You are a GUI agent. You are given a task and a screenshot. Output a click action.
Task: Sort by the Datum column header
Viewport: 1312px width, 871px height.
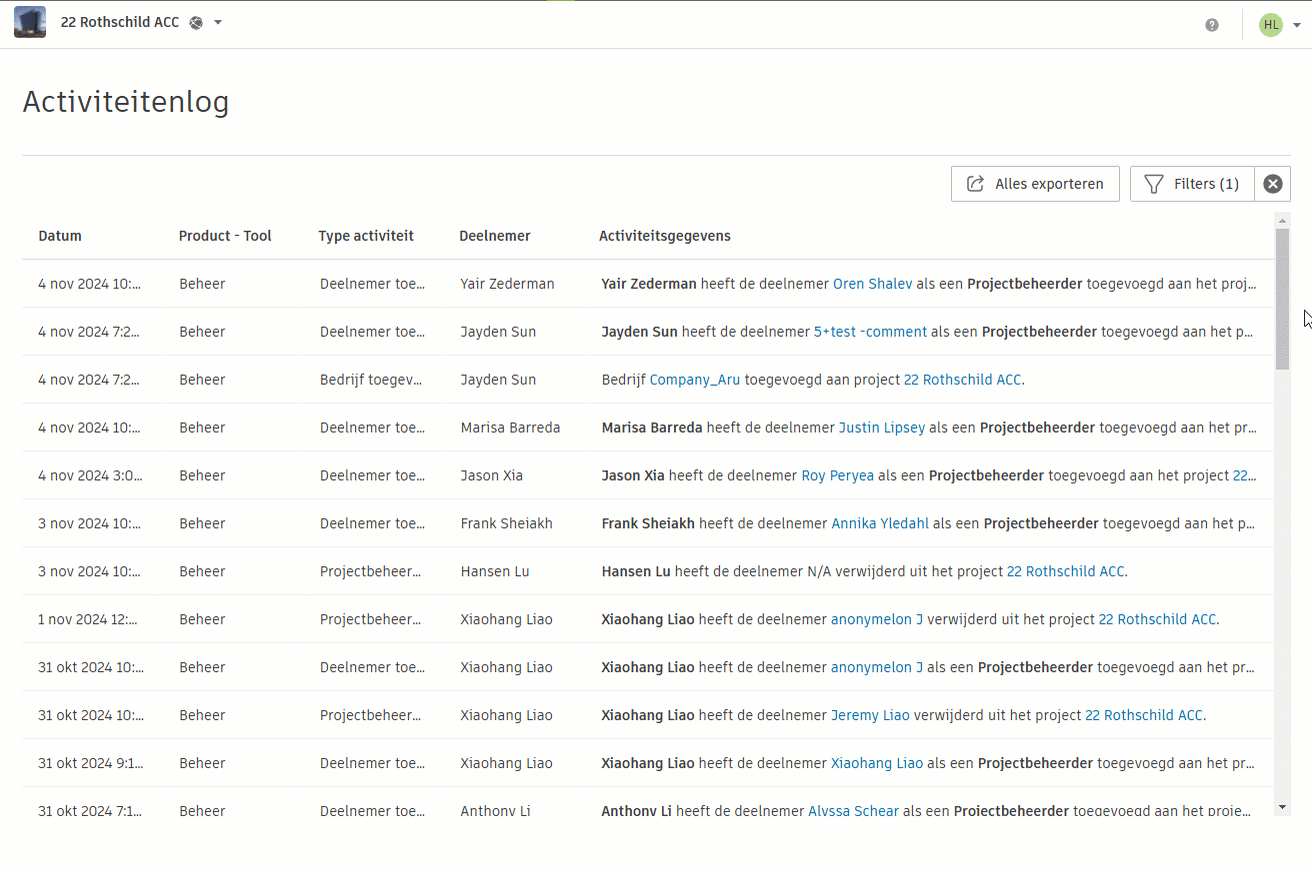point(60,236)
